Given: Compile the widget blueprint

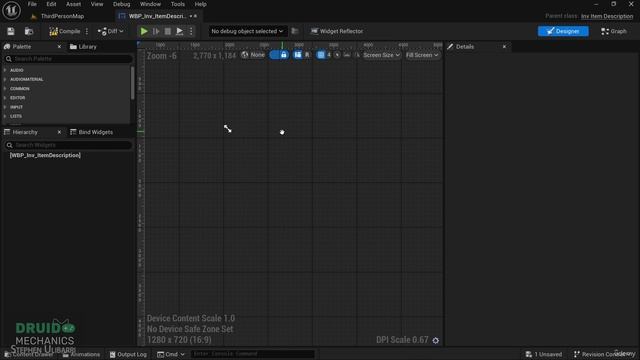Looking at the screenshot, I should pyautogui.click(x=64, y=31).
